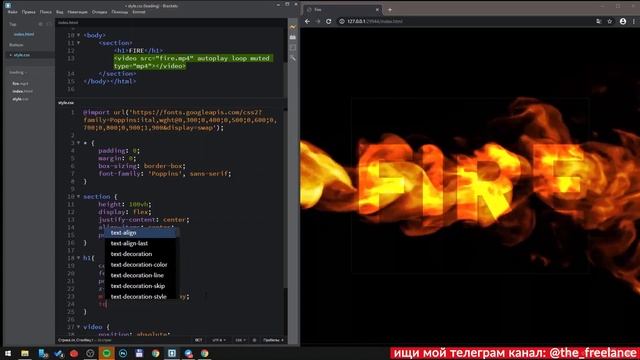The width and height of the screenshot is (640, 360).
Task: Click the site information icon in address bar
Action: (x=342, y=21)
